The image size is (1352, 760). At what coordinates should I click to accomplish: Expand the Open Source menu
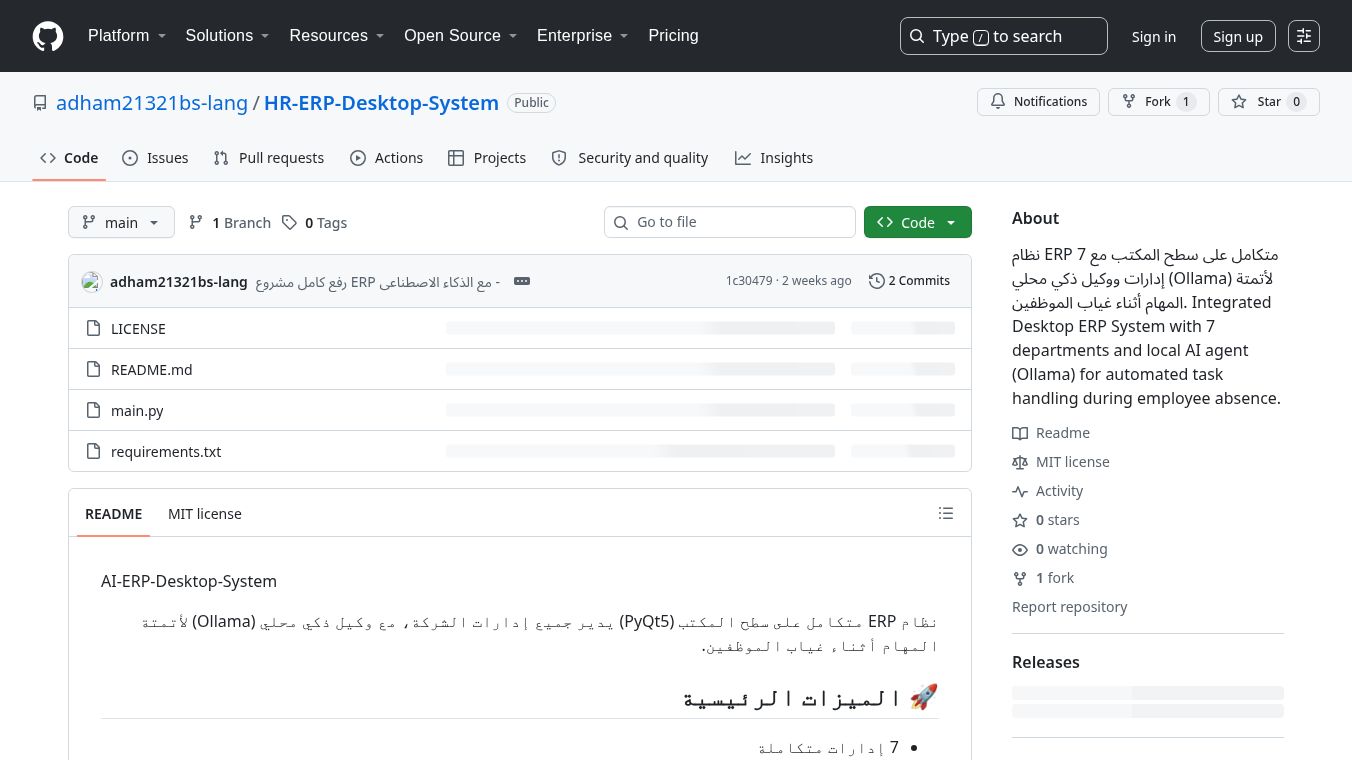tap(461, 36)
